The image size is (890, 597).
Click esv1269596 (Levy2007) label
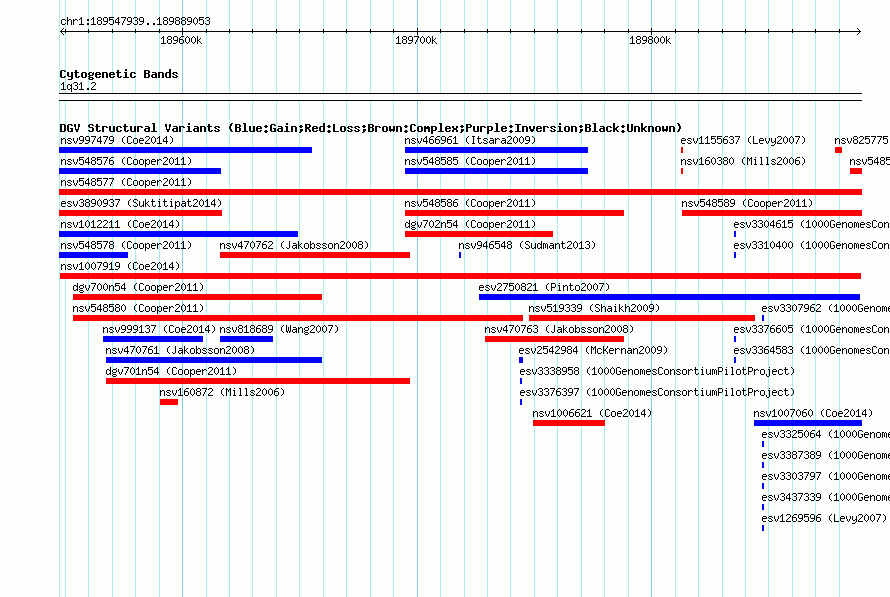[x=824, y=518]
